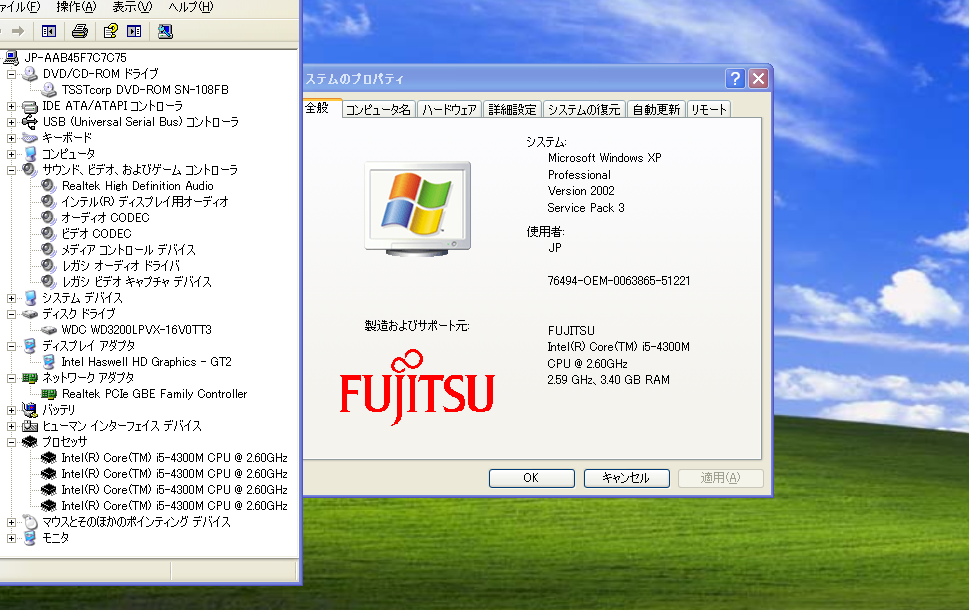Click the speaker icon for Realtek High Definition Audio

coord(49,185)
